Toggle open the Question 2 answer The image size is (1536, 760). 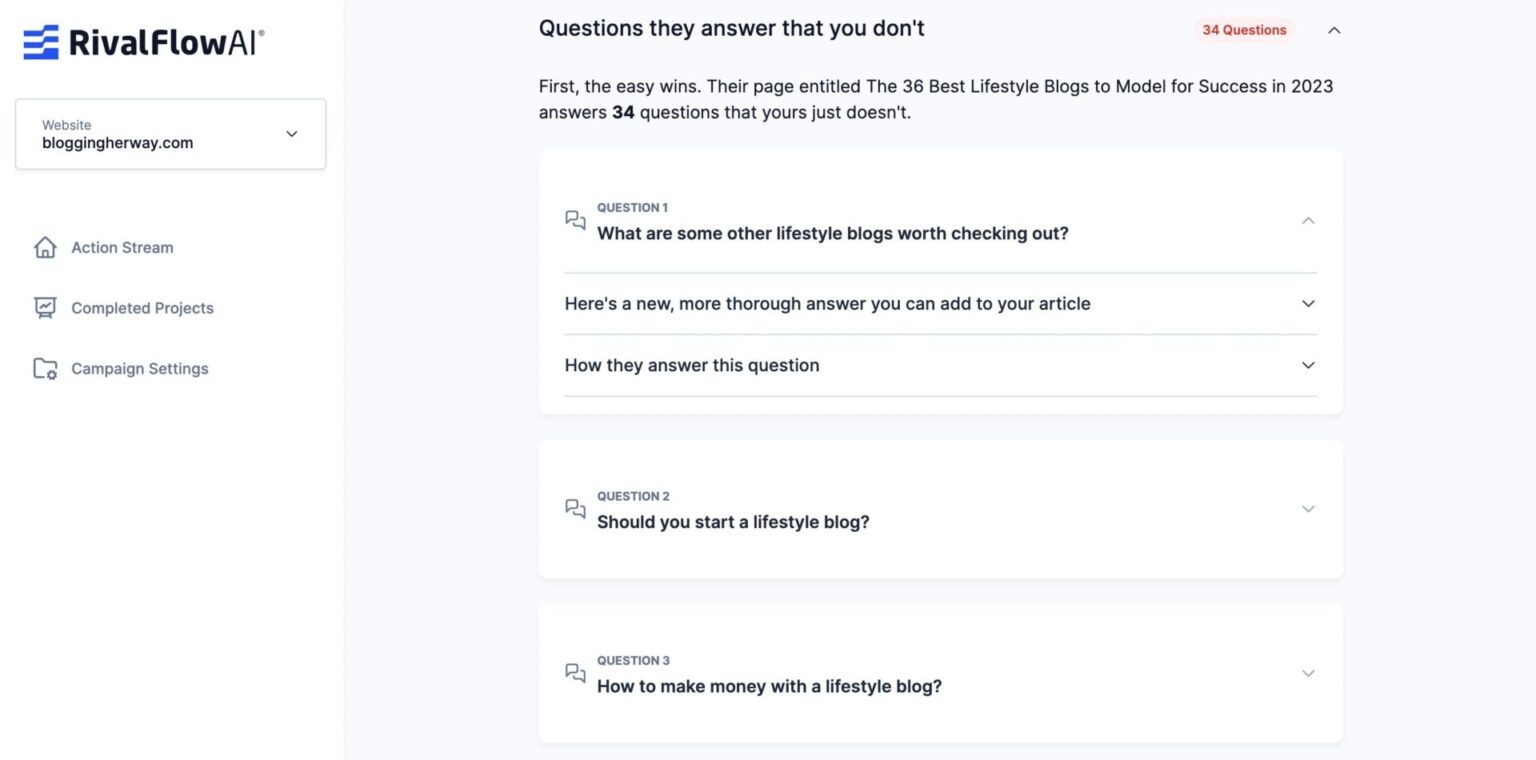pos(1308,509)
